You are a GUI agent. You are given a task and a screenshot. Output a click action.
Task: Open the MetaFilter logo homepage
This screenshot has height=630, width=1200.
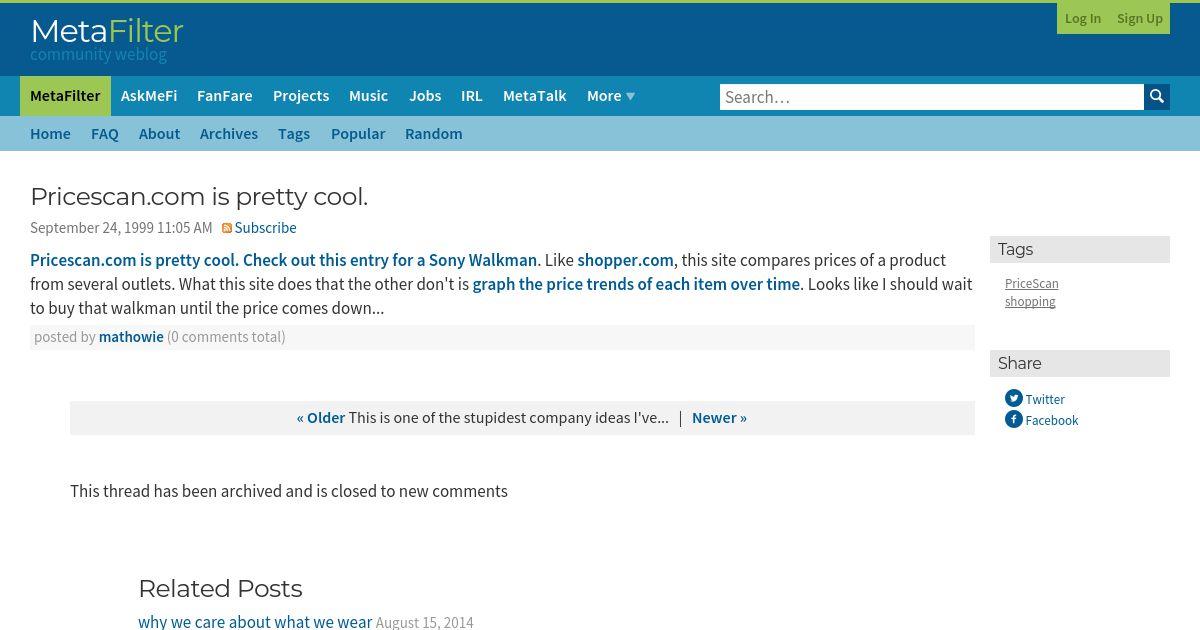(107, 32)
